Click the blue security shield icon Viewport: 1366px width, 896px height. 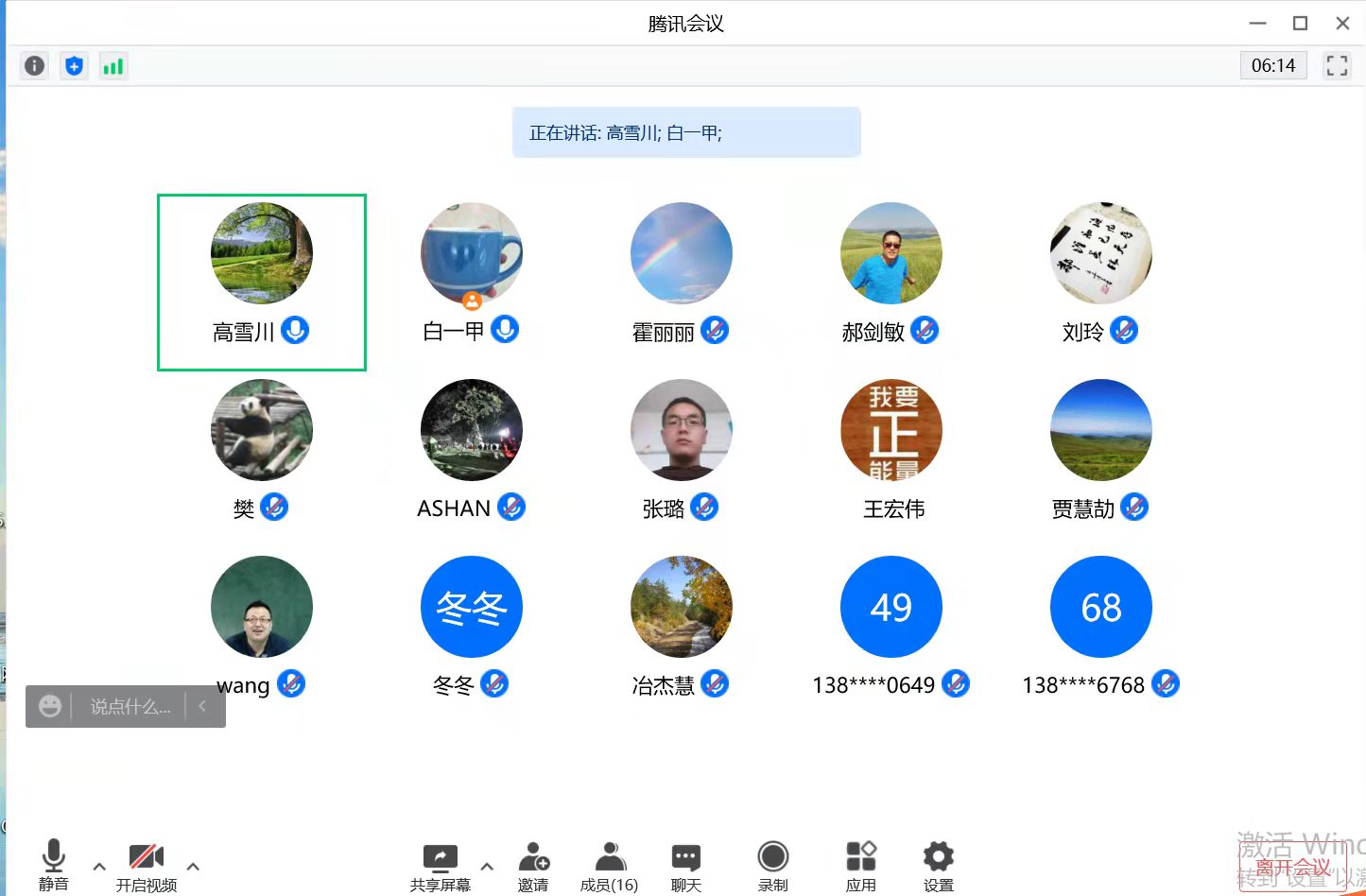74,66
